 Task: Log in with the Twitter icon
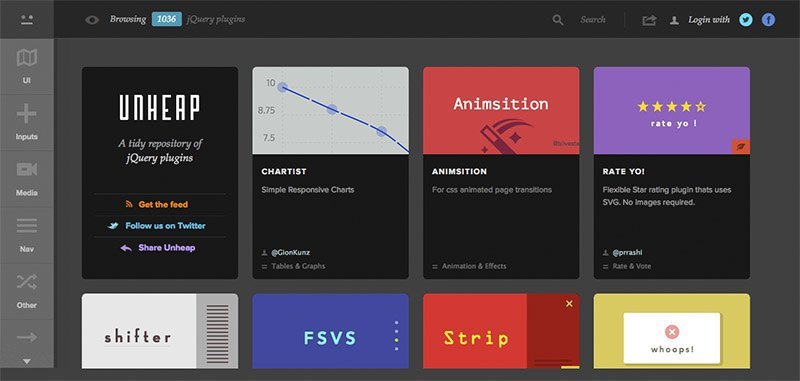[x=746, y=20]
